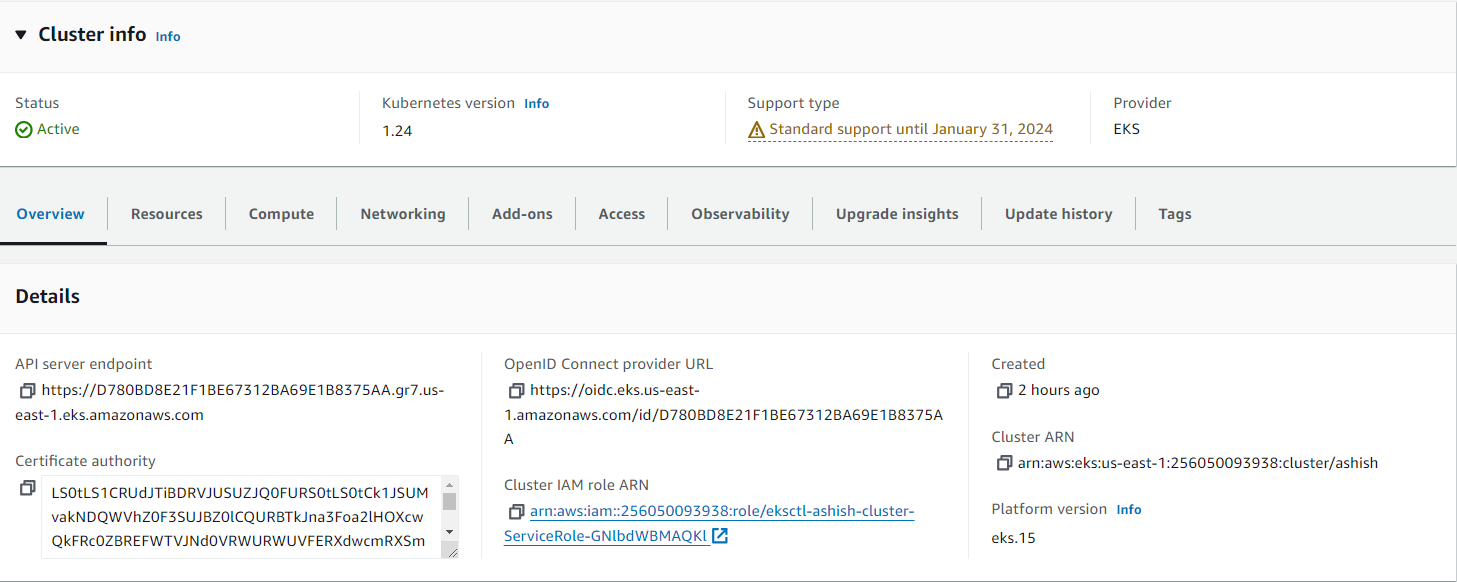Follow the eksctl-ashish-cluster ServiceRole ARN link

pos(709,524)
